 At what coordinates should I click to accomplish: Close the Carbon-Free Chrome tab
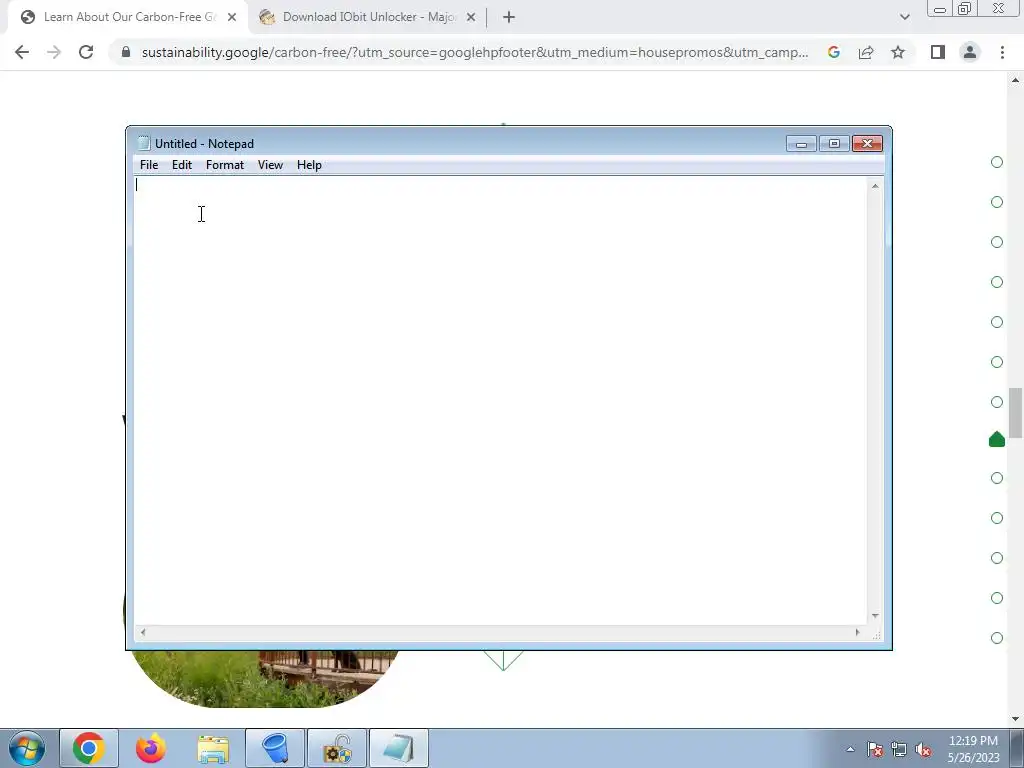(232, 17)
